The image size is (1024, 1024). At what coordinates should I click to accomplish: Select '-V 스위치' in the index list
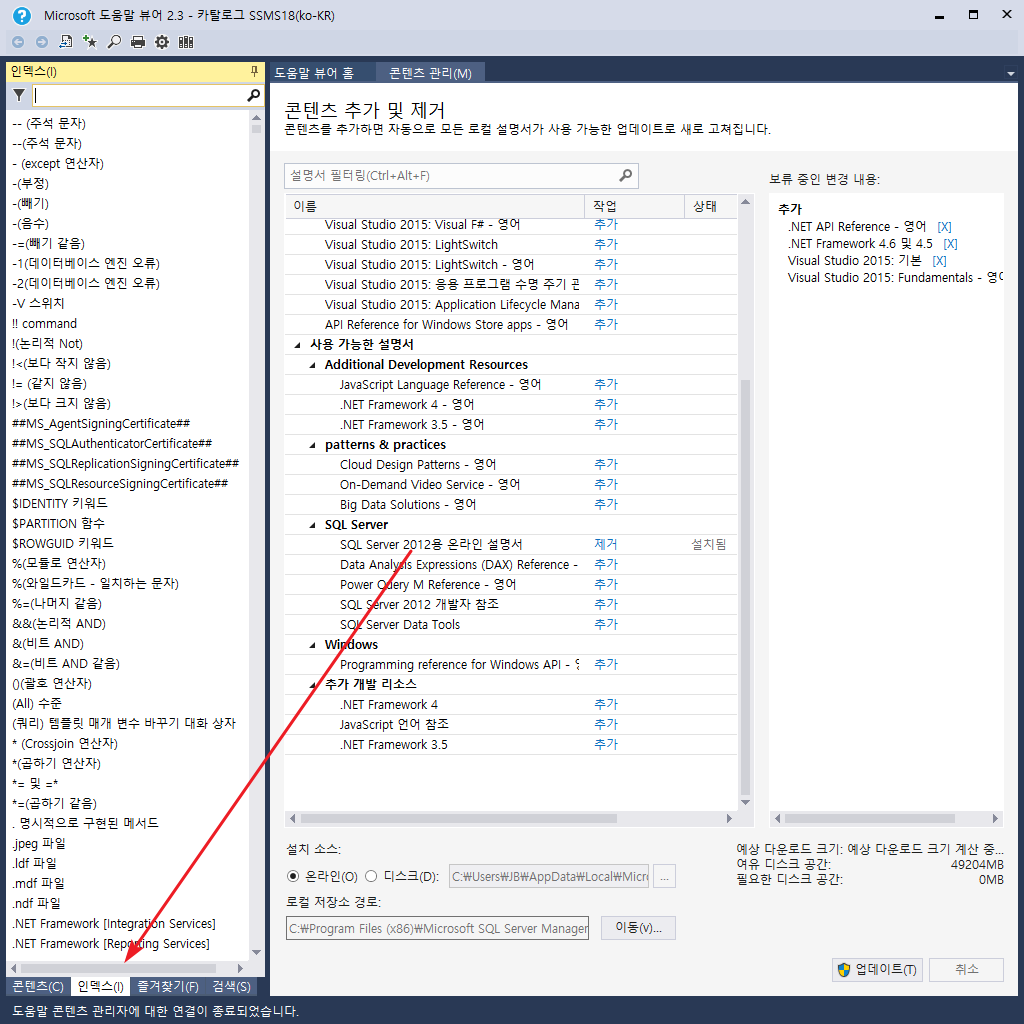pos(39,304)
